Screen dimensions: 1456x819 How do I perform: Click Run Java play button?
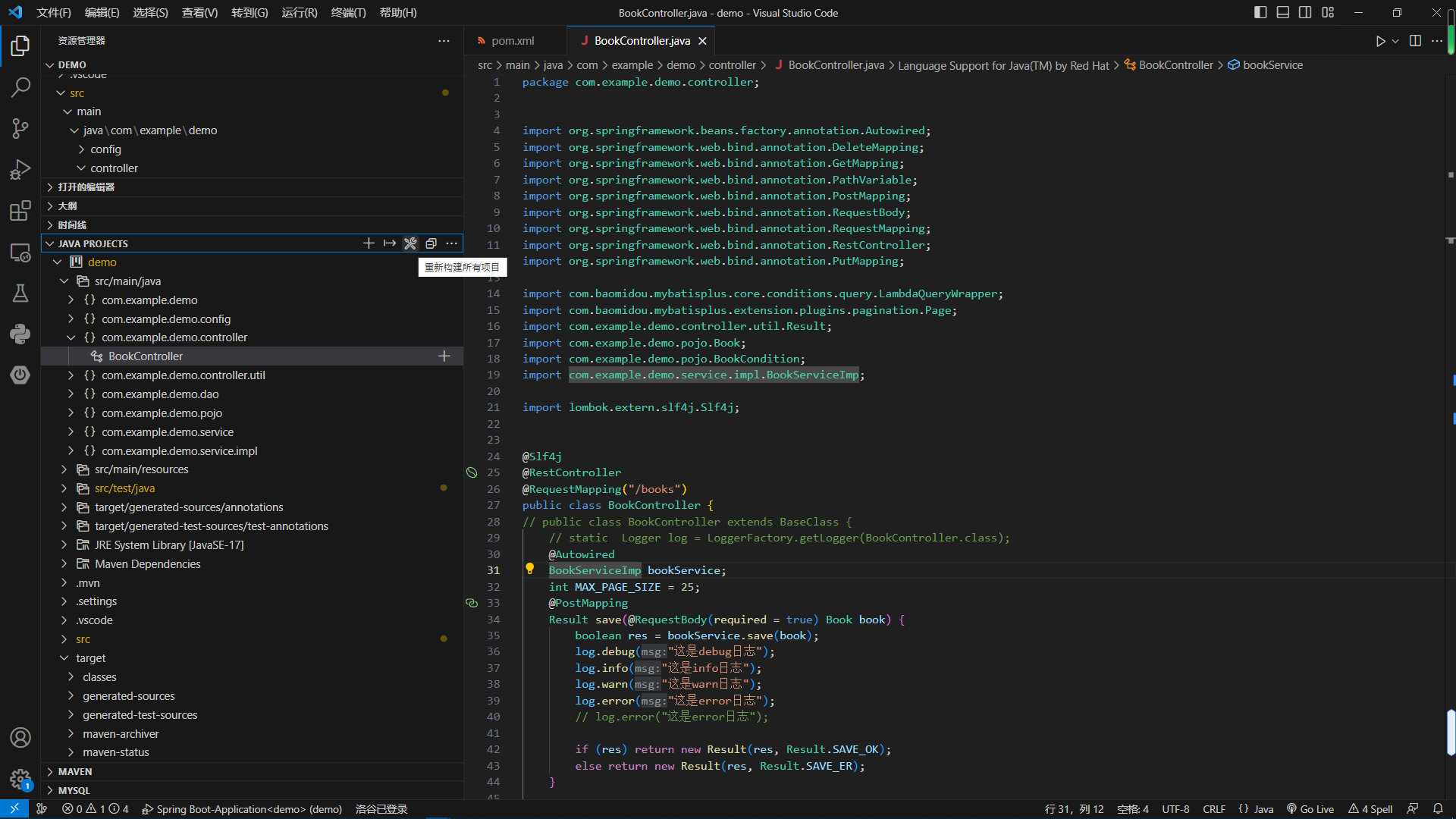click(x=1380, y=41)
